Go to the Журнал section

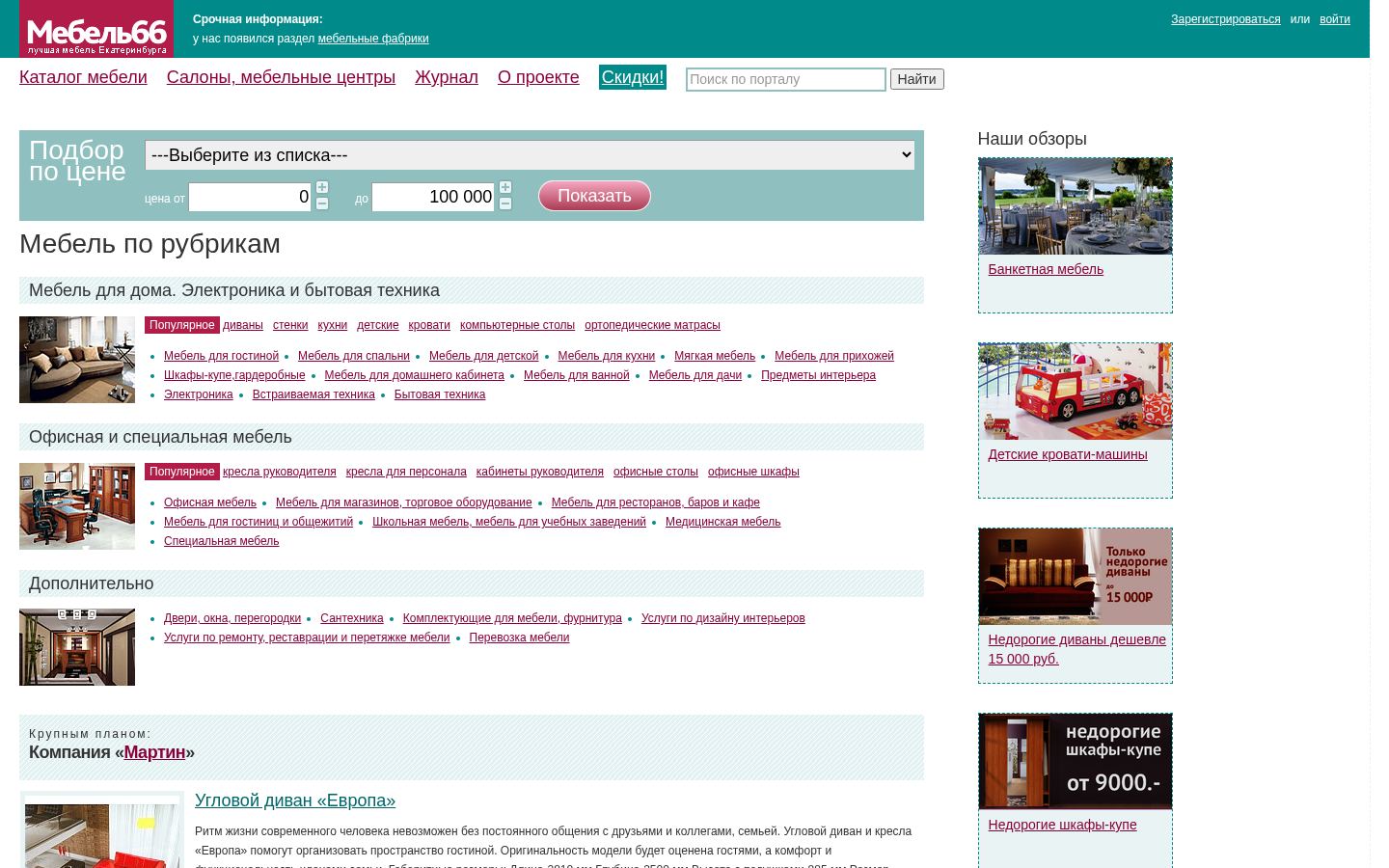[447, 77]
